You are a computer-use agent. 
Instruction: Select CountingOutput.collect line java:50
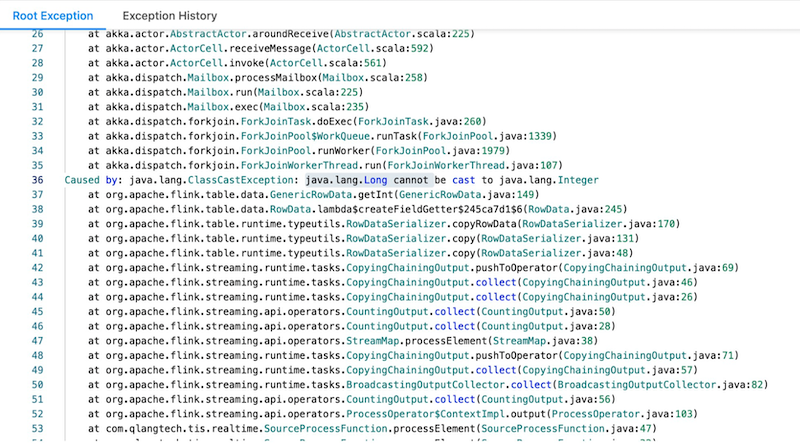[352, 312]
